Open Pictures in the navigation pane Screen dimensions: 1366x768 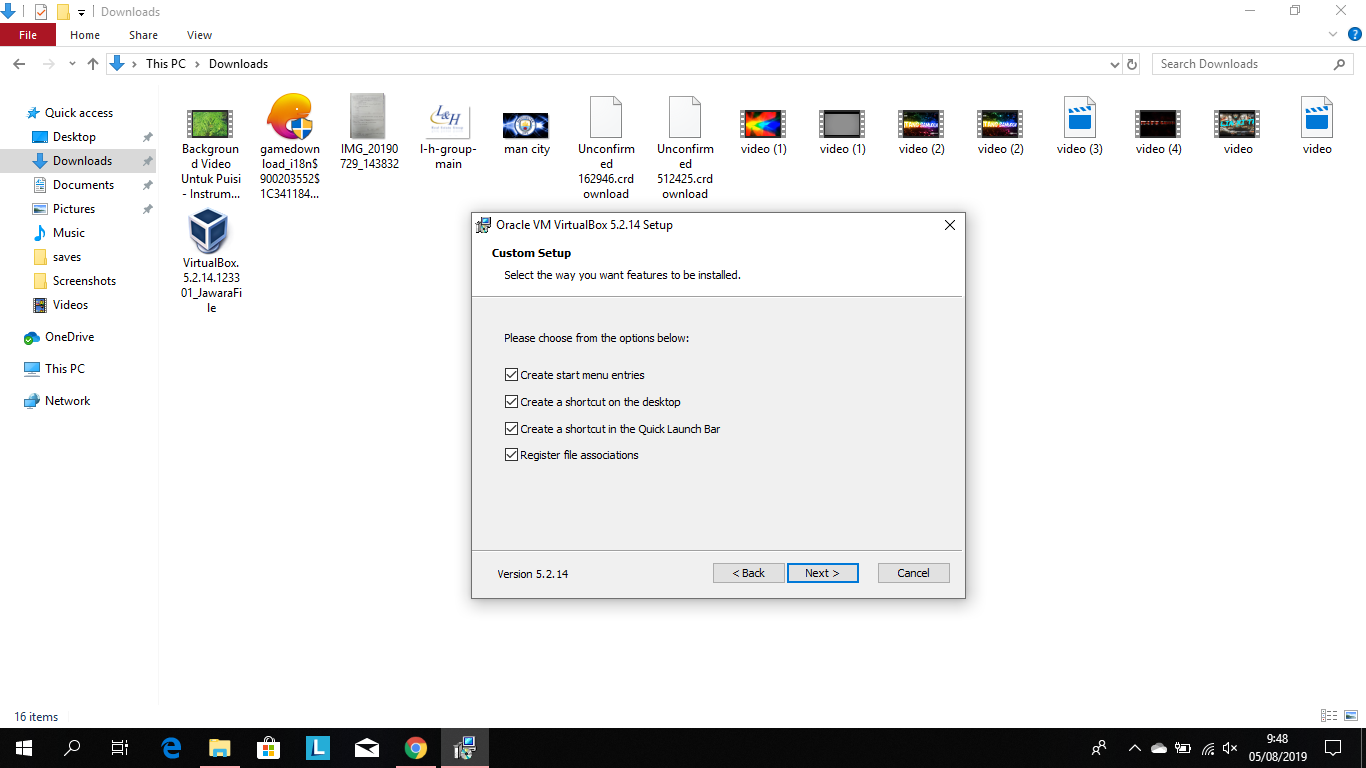click(74, 209)
